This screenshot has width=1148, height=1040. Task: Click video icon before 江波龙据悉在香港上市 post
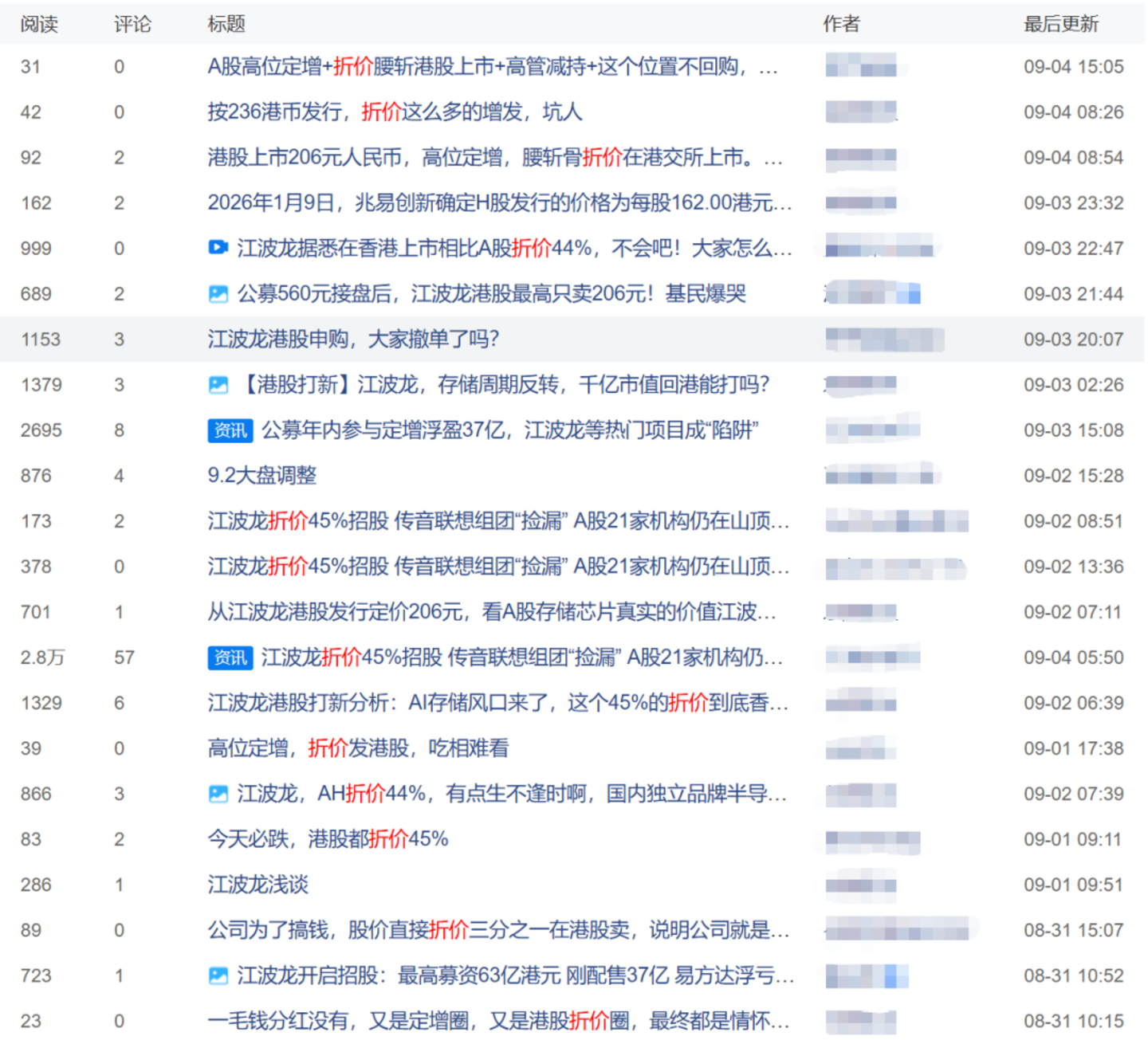coord(218,248)
